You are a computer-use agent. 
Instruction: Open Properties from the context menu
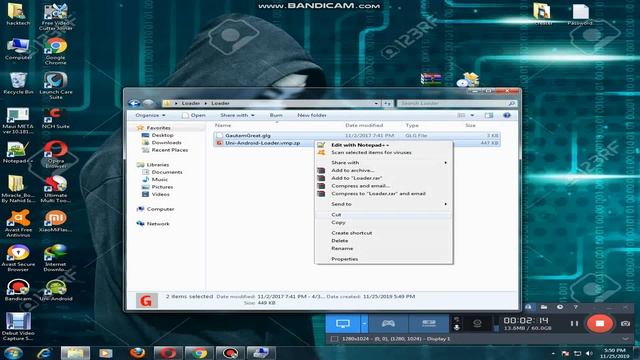click(x=384, y=259)
